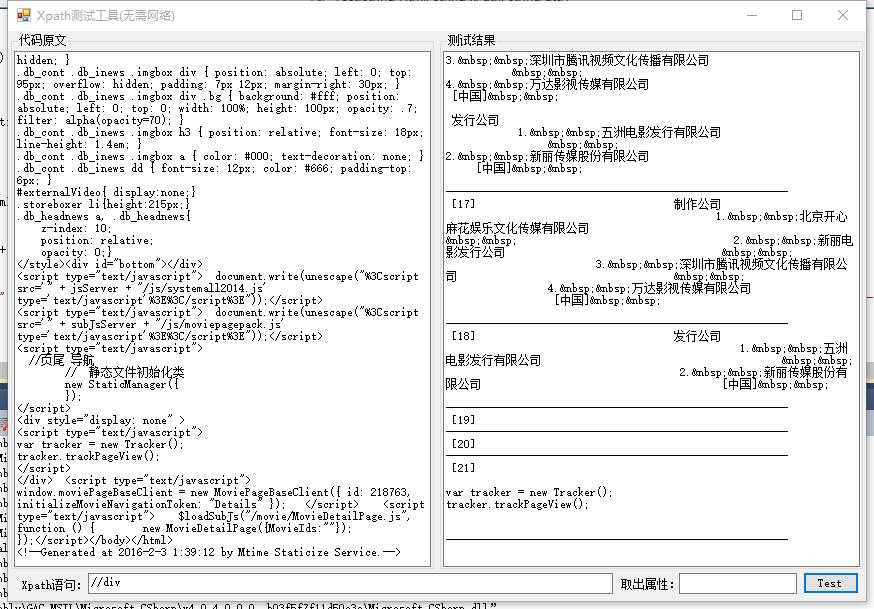Image resolution: width=874 pixels, height=609 pixels.
Task: Click the [18] result index
Action: 463,336
